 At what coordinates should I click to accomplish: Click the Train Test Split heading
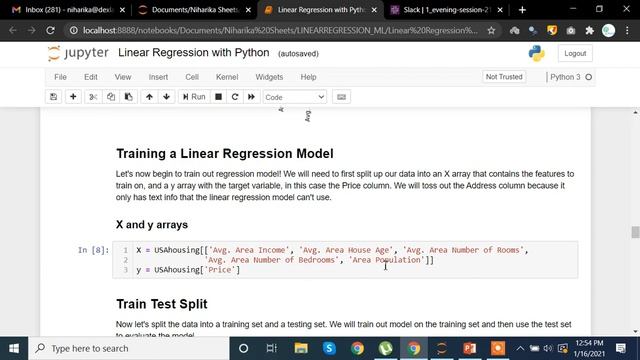click(162, 304)
